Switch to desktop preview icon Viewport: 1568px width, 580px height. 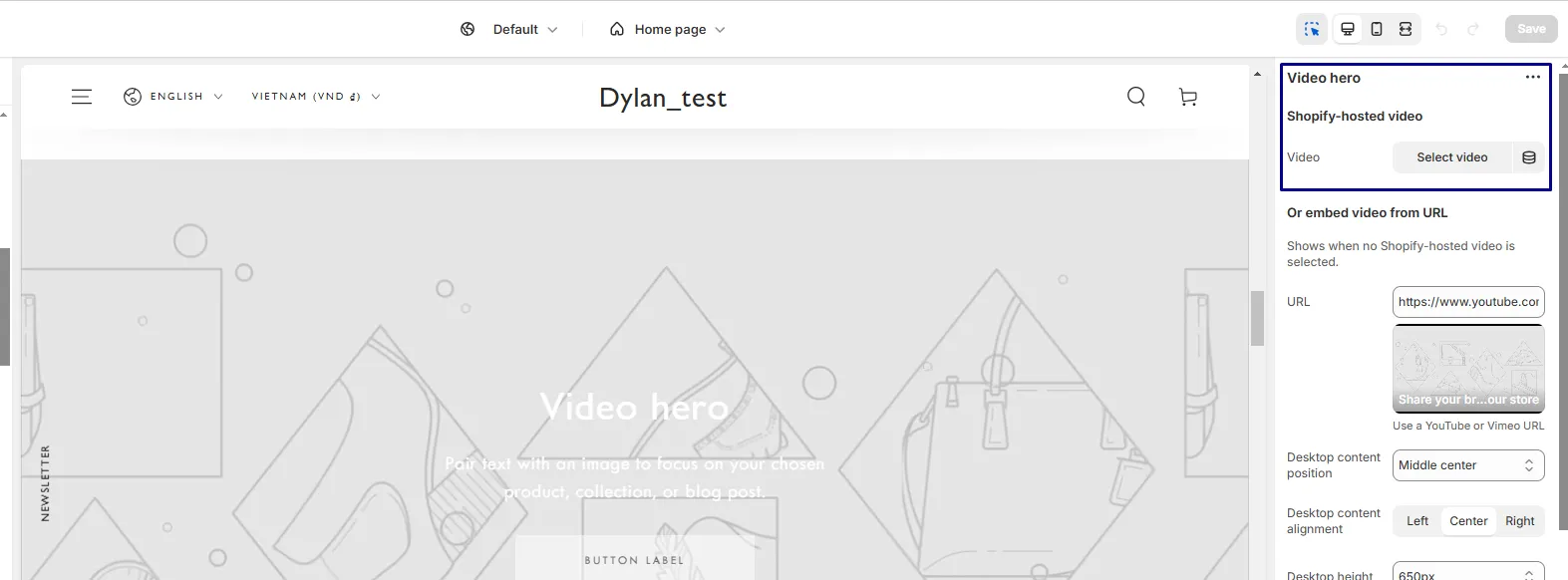[1348, 29]
